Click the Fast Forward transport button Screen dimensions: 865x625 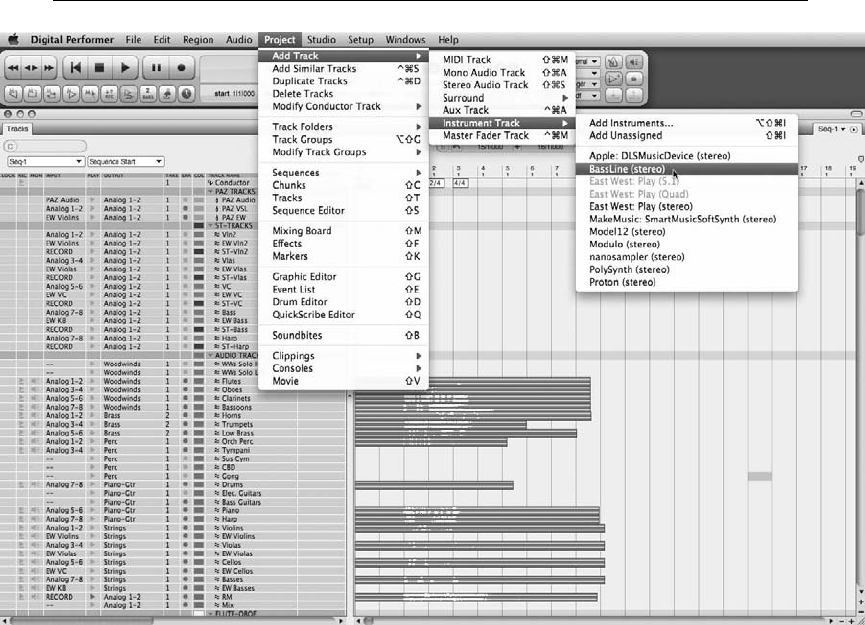click(49, 68)
